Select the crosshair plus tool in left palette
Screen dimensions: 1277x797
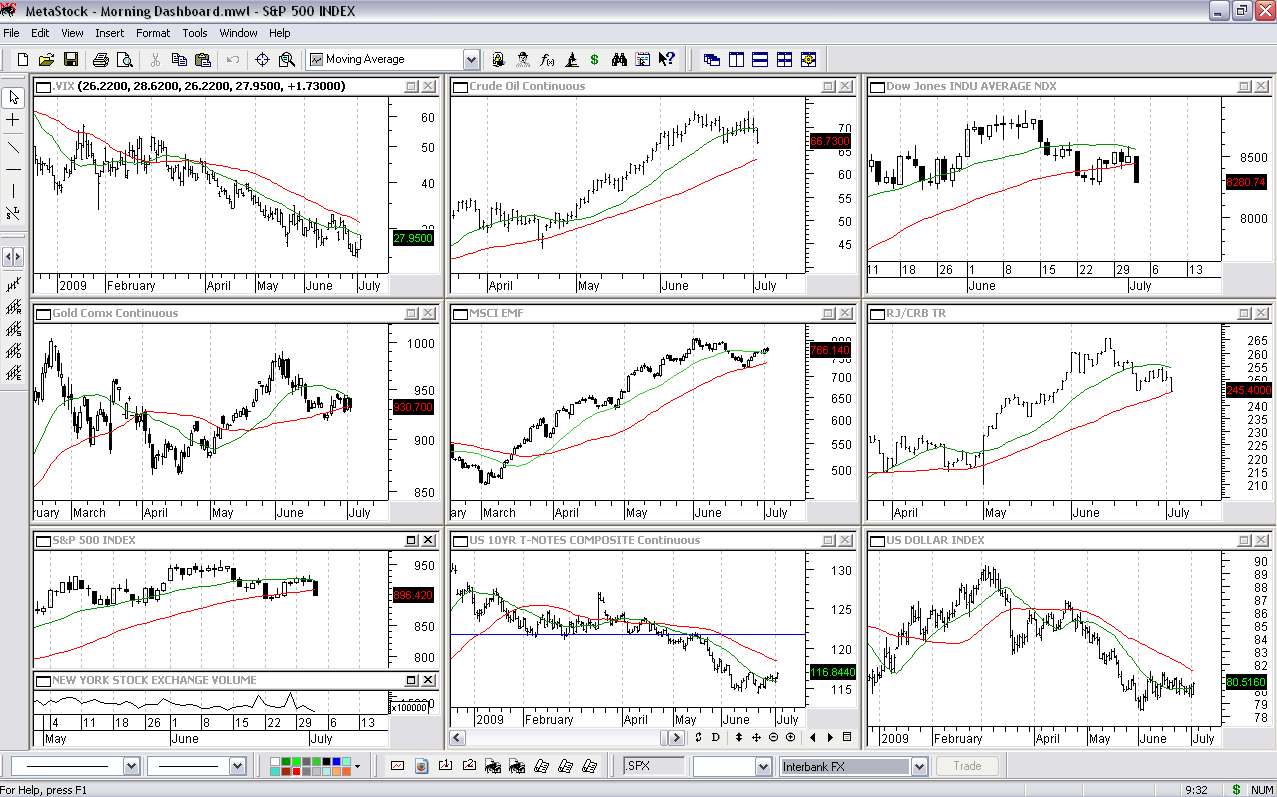[x=13, y=120]
